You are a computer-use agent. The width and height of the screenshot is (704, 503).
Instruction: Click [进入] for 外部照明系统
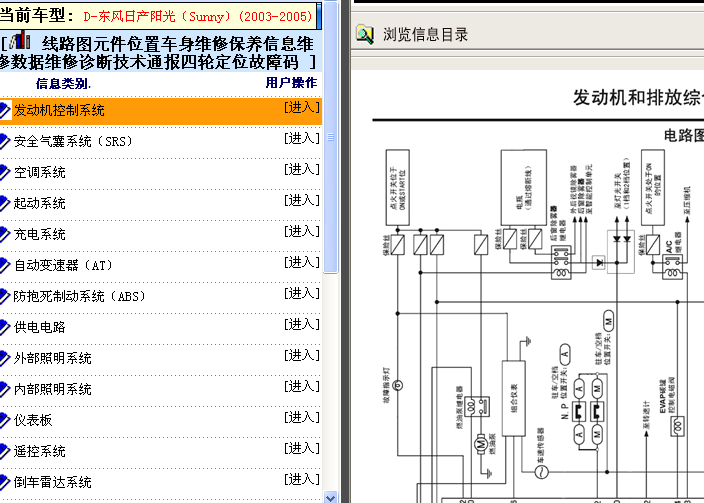pyautogui.click(x=302, y=356)
